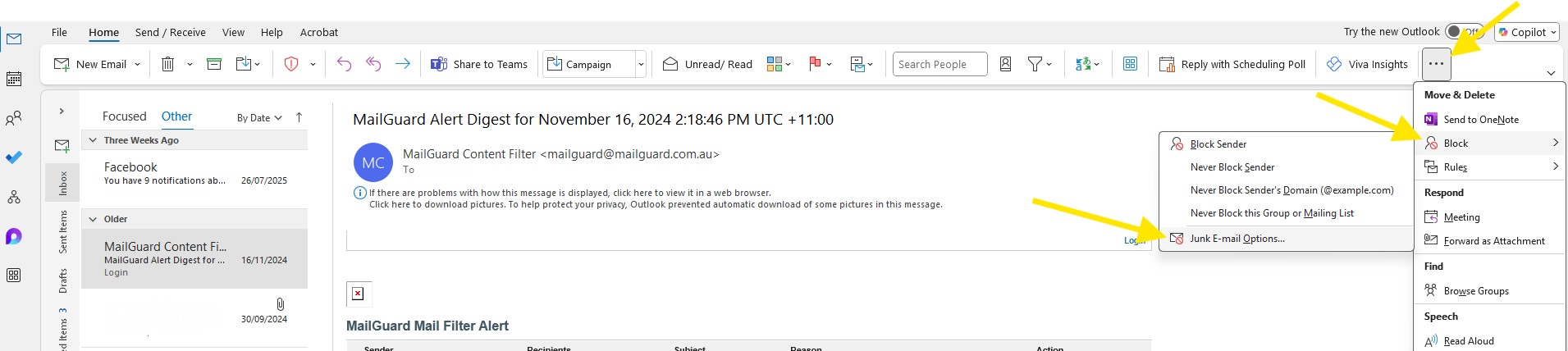Expand the folder pane chevron
The height and width of the screenshot is (351, 1568).
[62, 111]
